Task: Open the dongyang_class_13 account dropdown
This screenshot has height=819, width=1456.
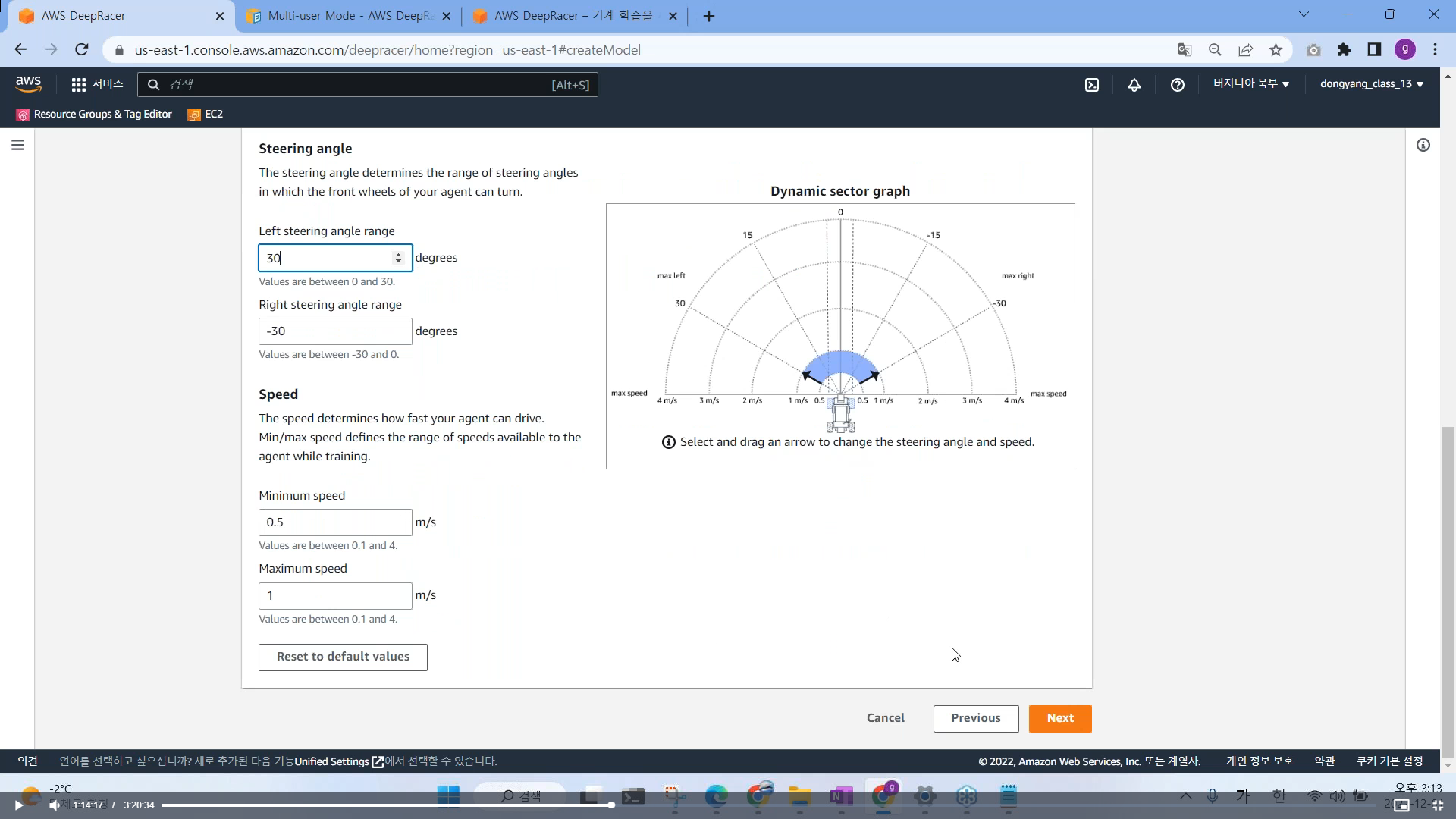Action: pyautogui.click(x=1371, y=83)
